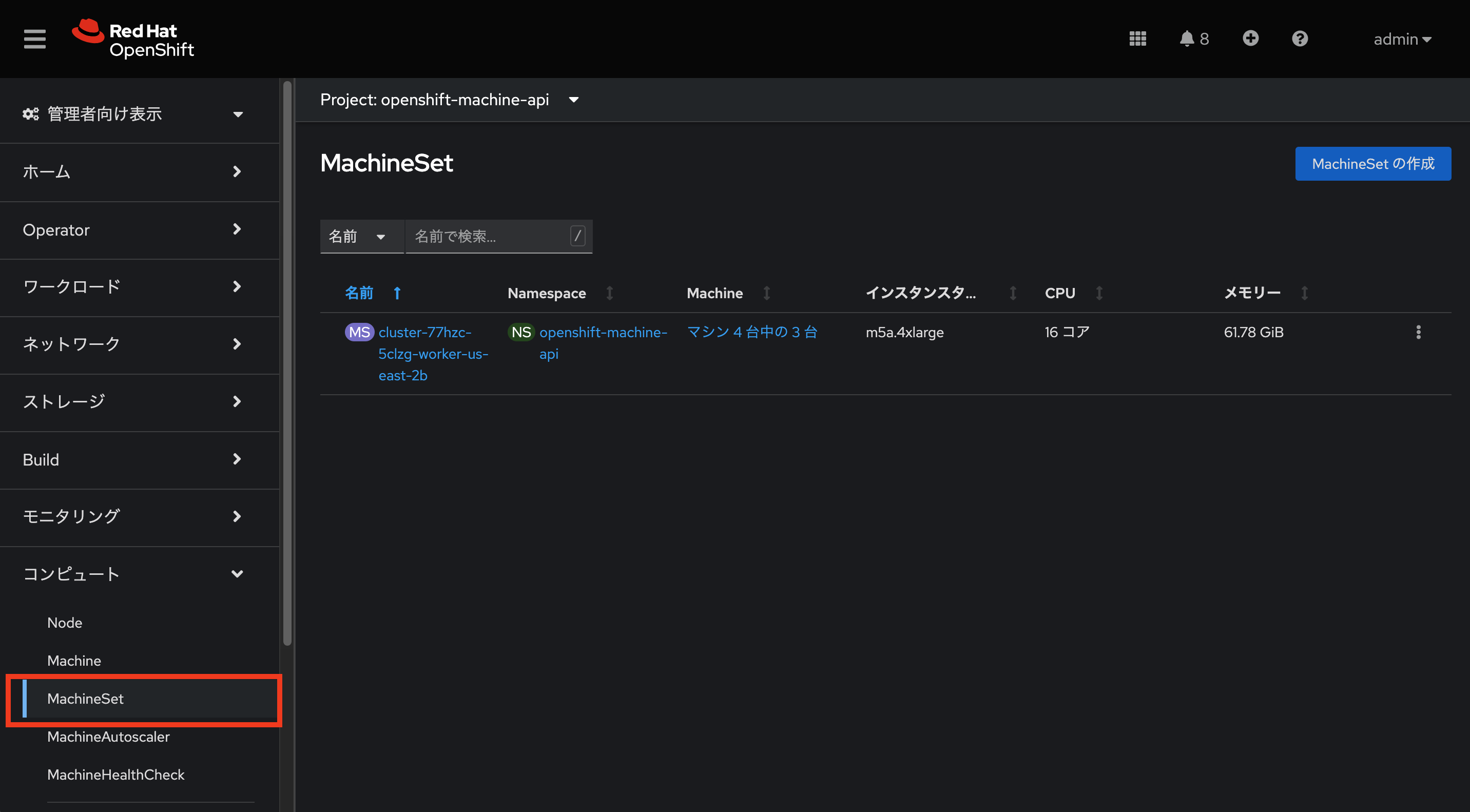
Task: Click the Red Hat OpenShift logo
Action: coord(133,39)
